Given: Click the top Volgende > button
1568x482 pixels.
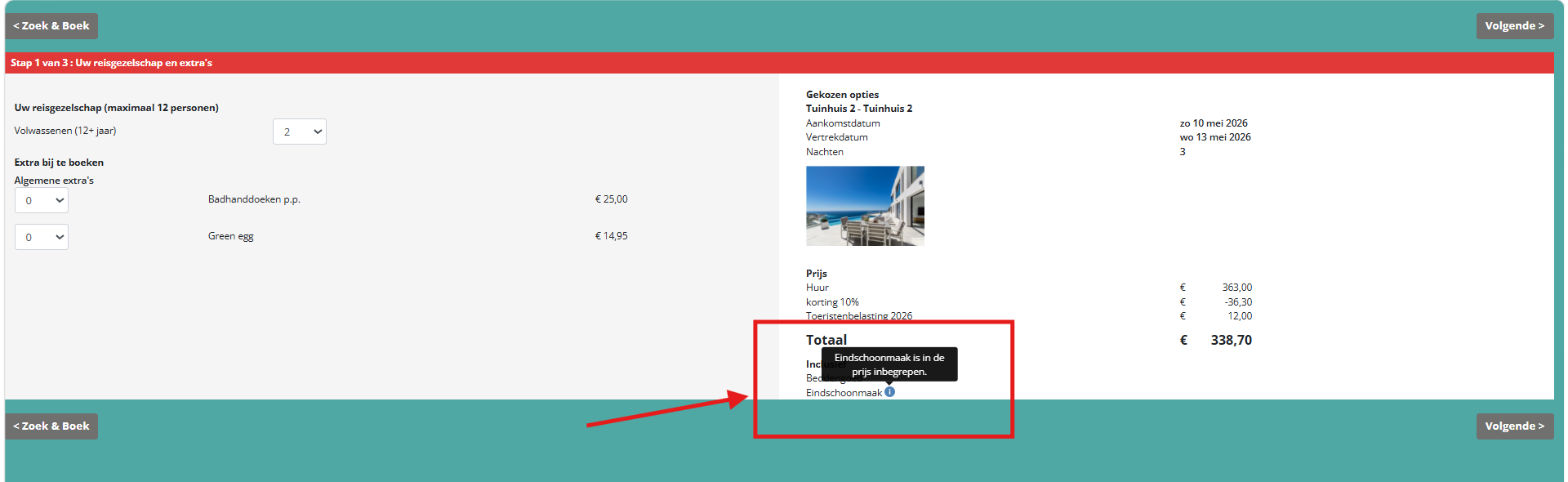Looking at the screenshot, I should tap(1515, 26).
